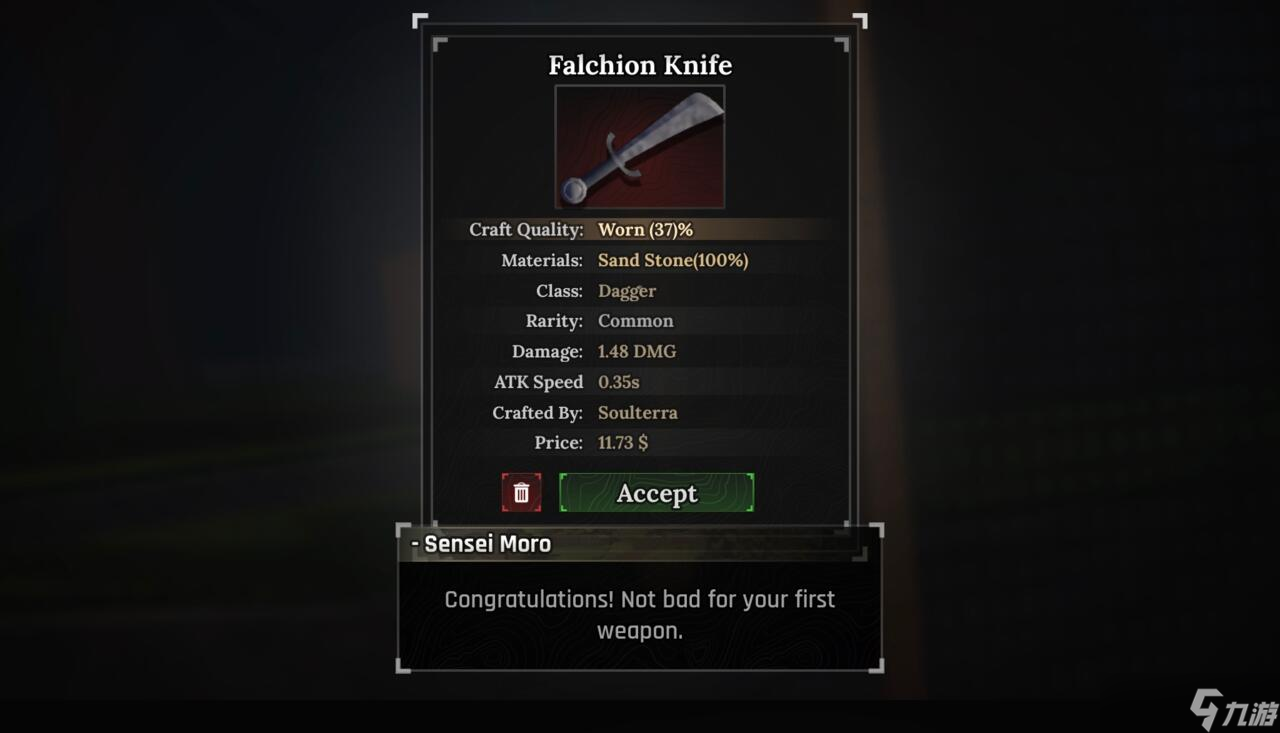Advance the Congratulations dialogue text
Image resolution: width=1280 pixels, height=733 pixels.
tap(640, 615)
